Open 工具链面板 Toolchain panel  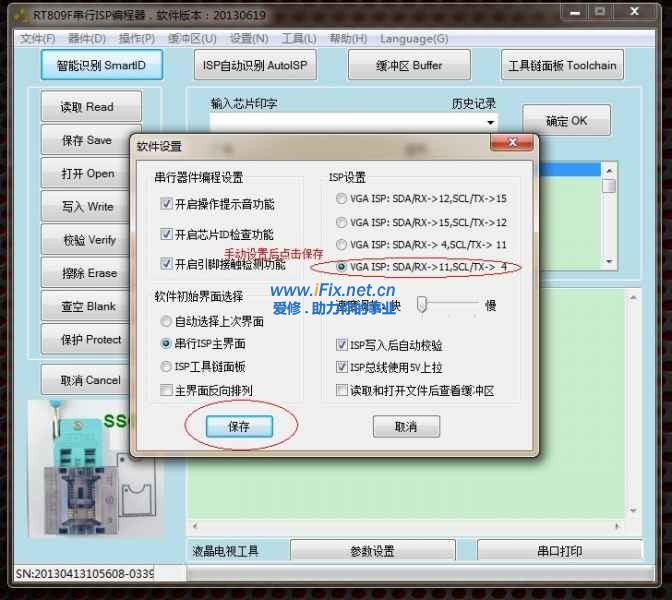pos(563,65)
